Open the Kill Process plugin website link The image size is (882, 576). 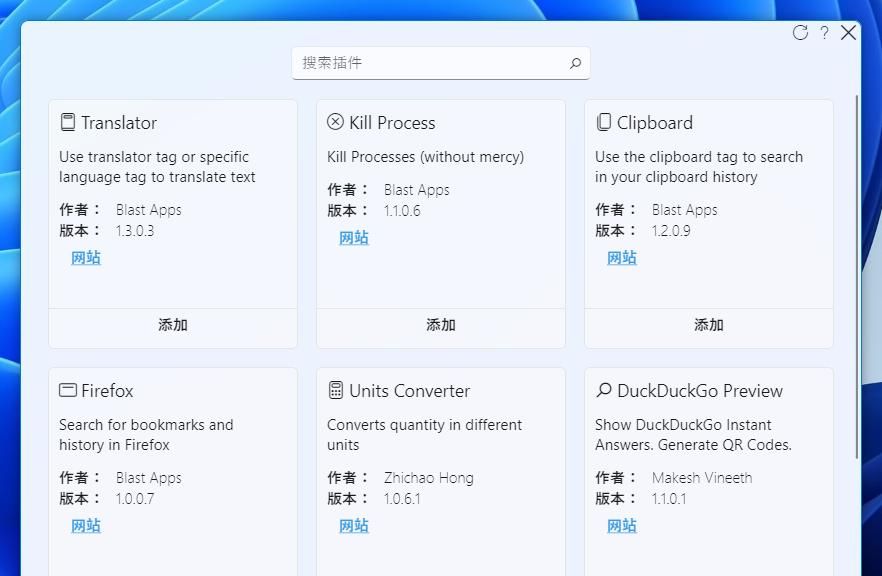pyautogui.click(x=353, y=237)
